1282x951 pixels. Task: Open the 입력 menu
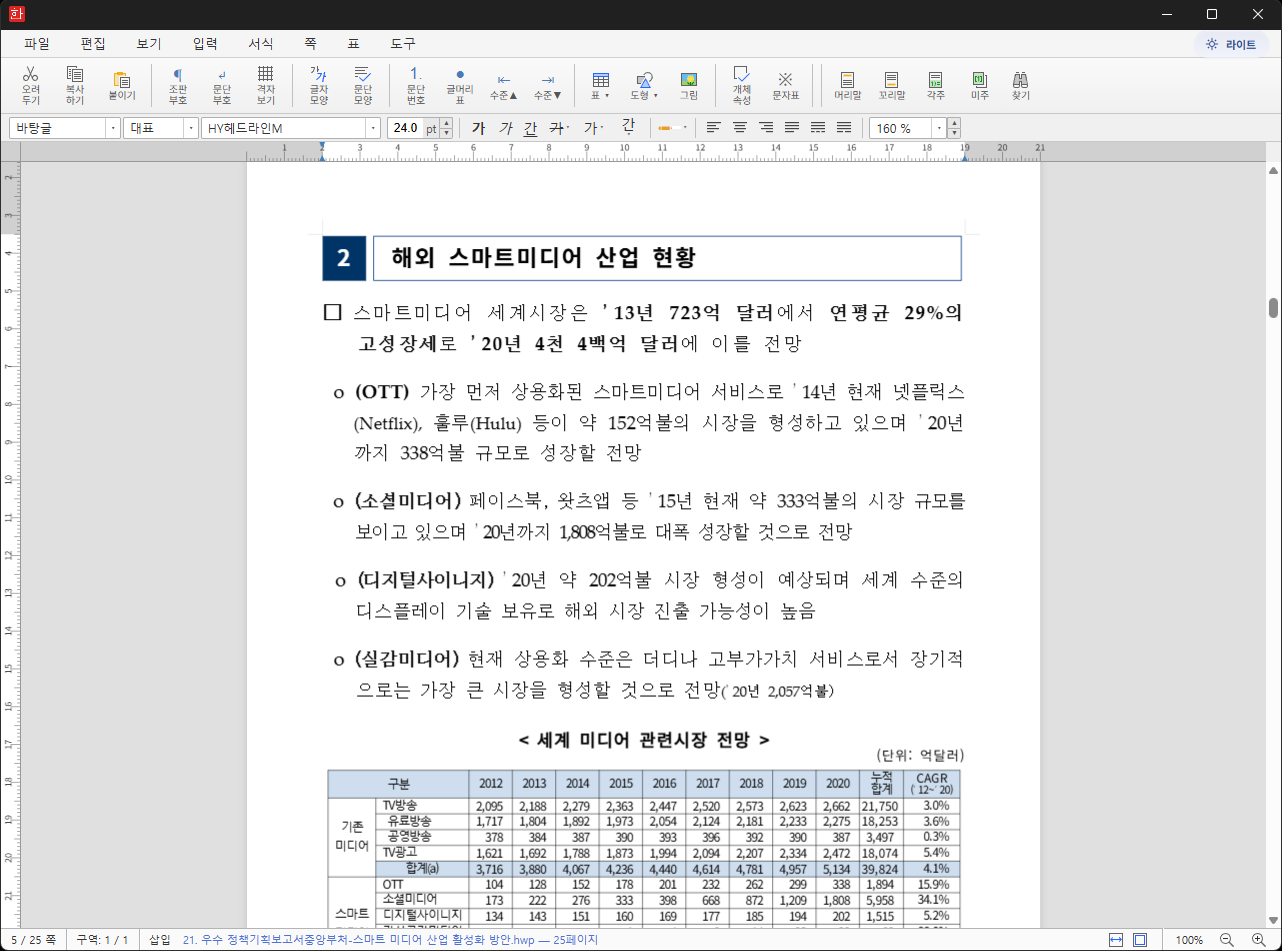pos(205,44)
